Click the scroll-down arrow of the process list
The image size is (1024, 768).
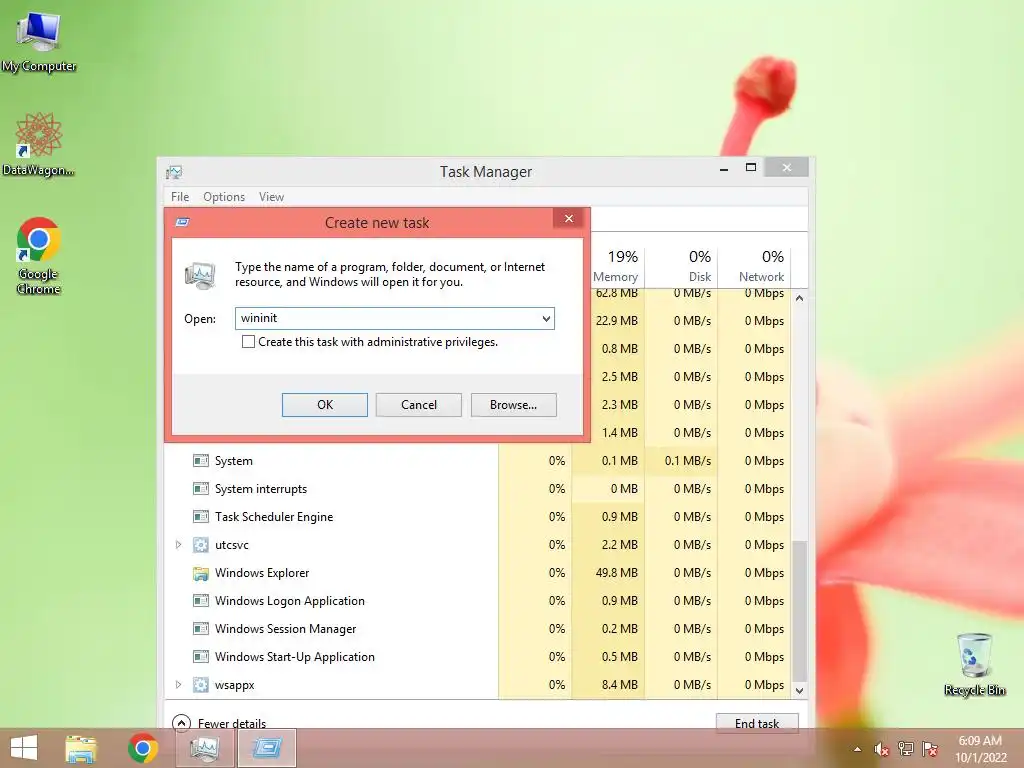[799, 690]
